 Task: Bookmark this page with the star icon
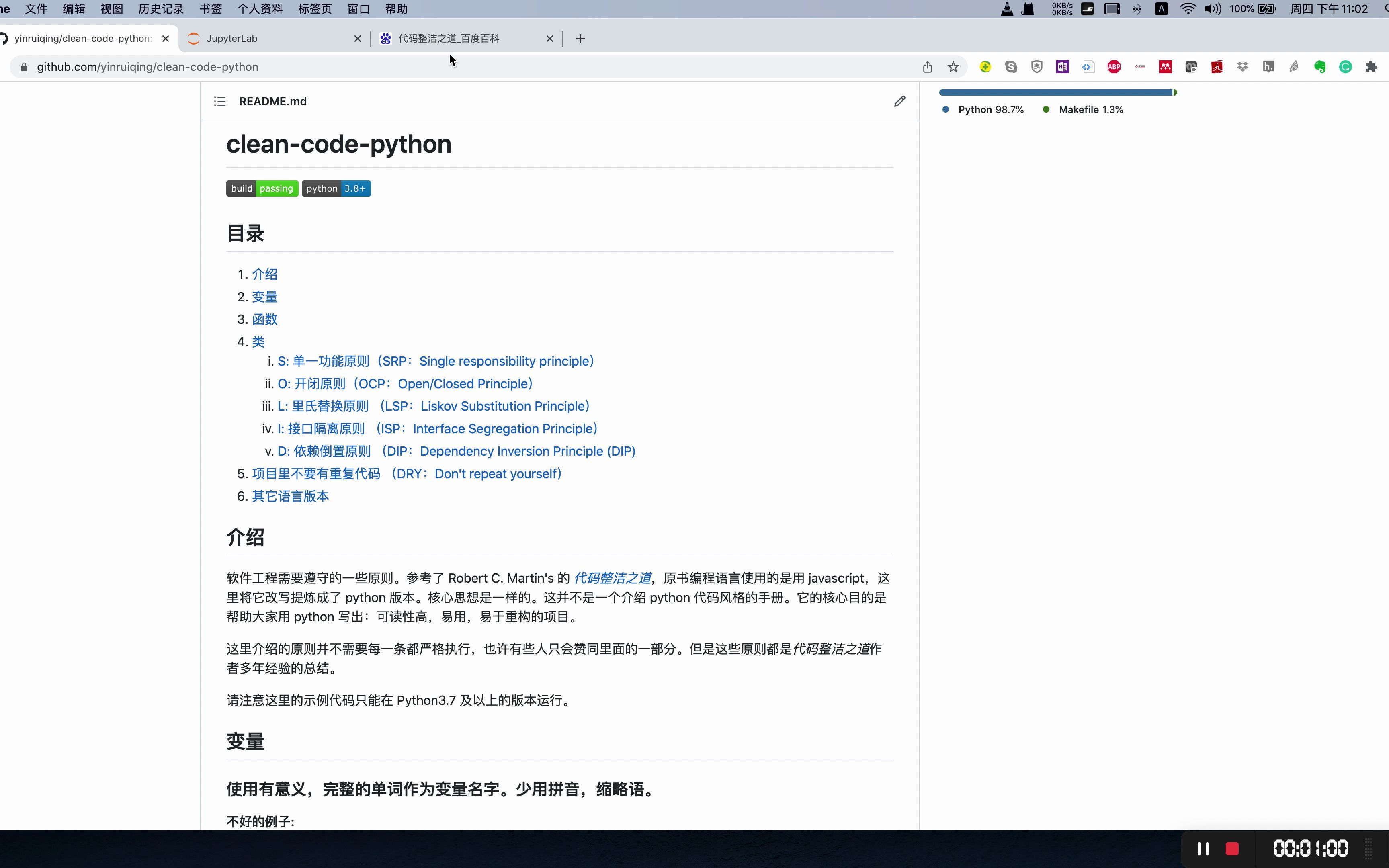coord(953,67)
